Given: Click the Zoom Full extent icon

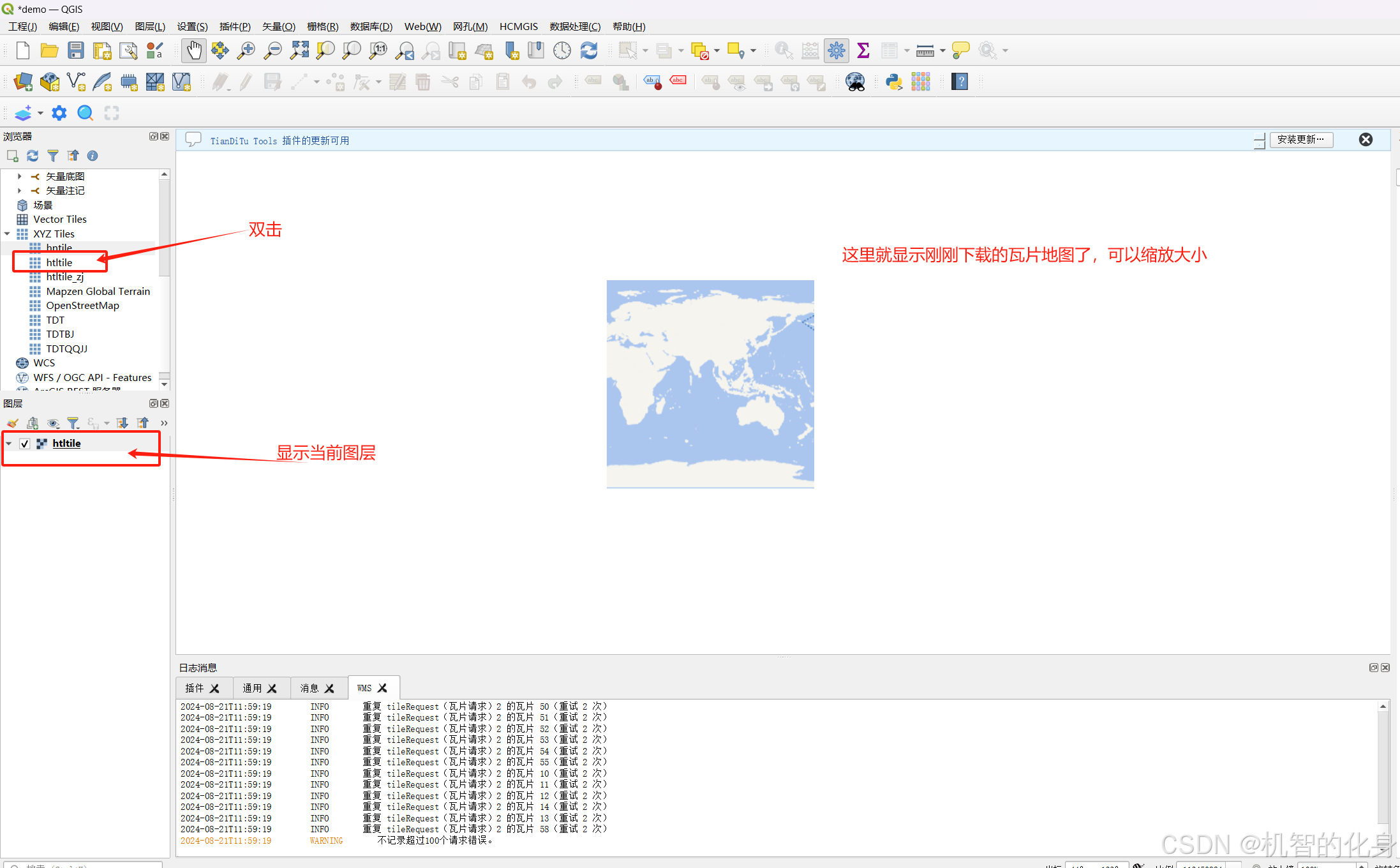Looking at the screenshot, I should pos(299,50).
